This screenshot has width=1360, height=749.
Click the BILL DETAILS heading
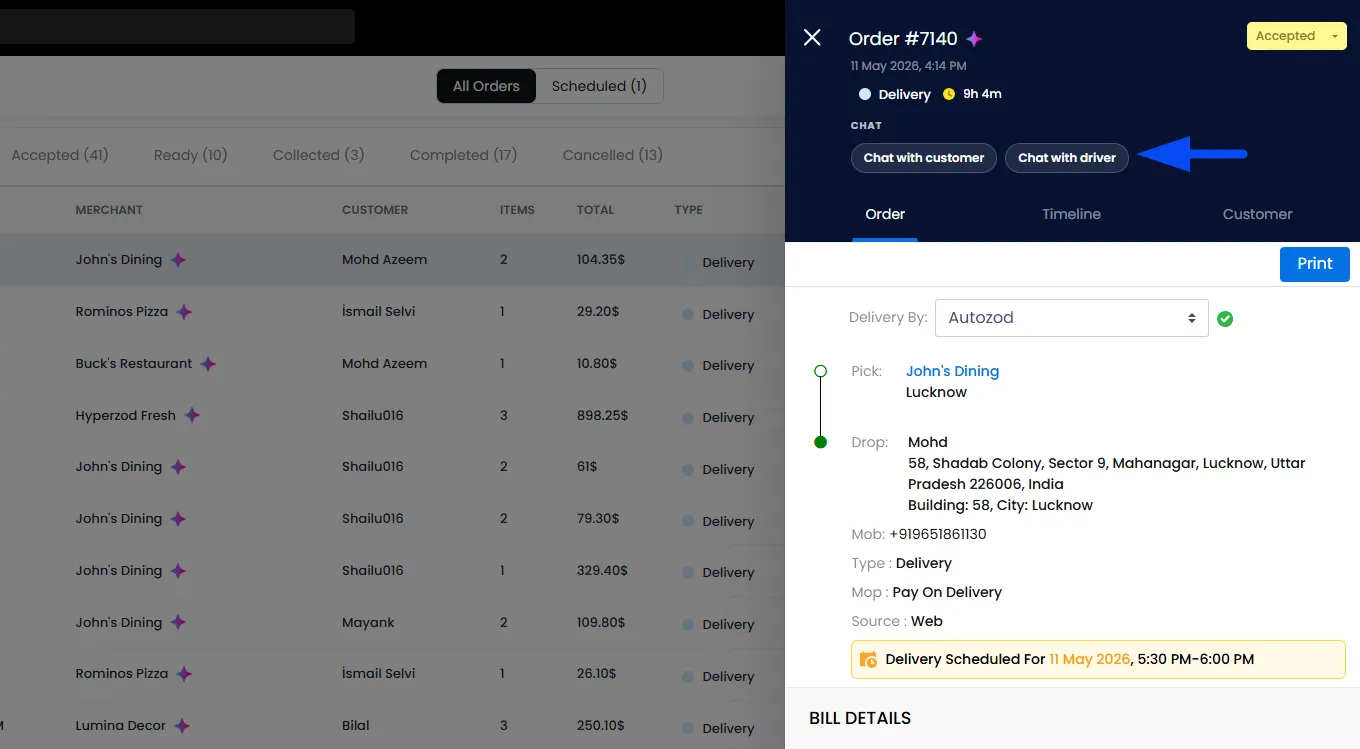pos(860,718)
